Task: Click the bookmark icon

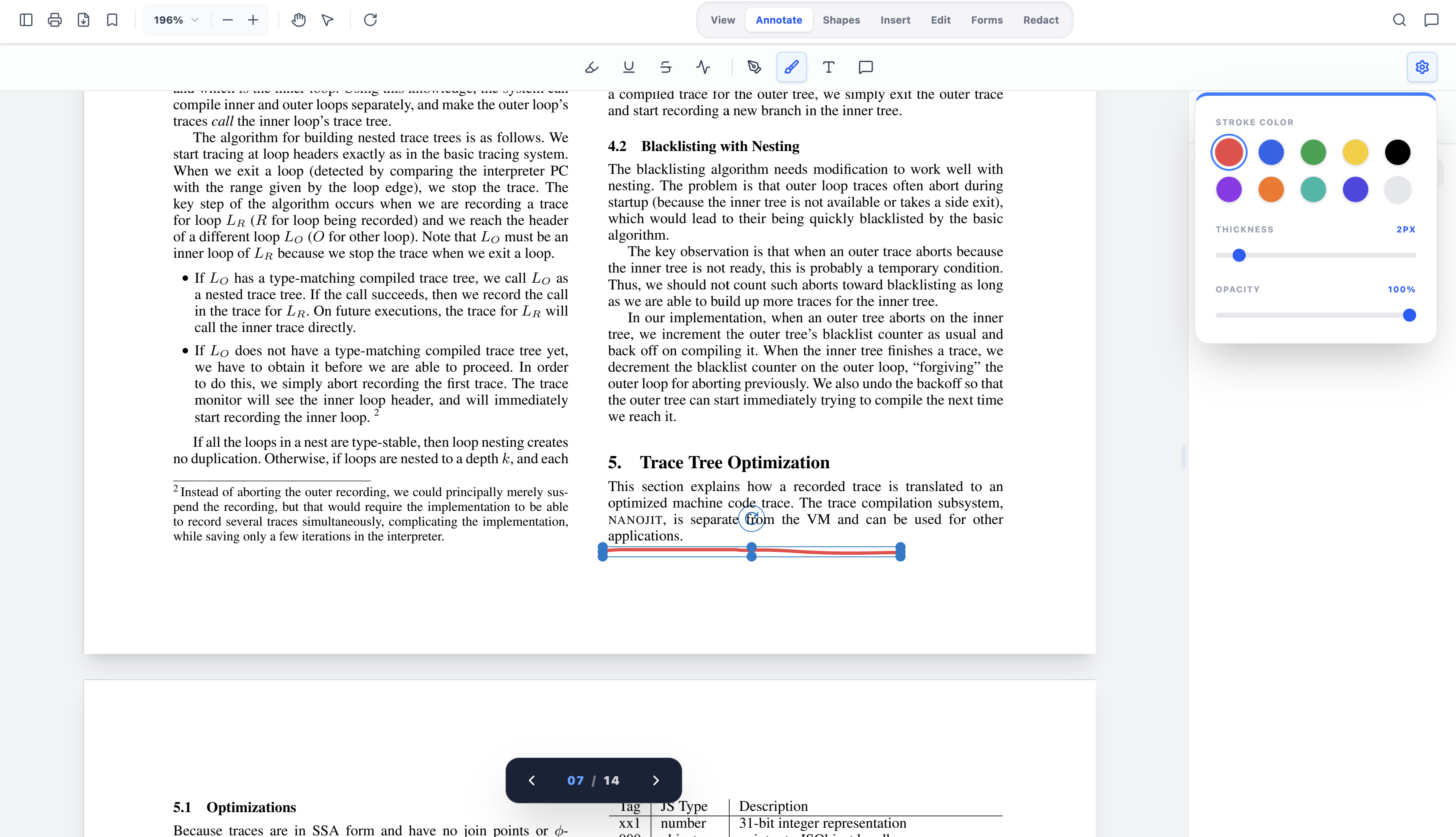Action: tap(112, 20)
